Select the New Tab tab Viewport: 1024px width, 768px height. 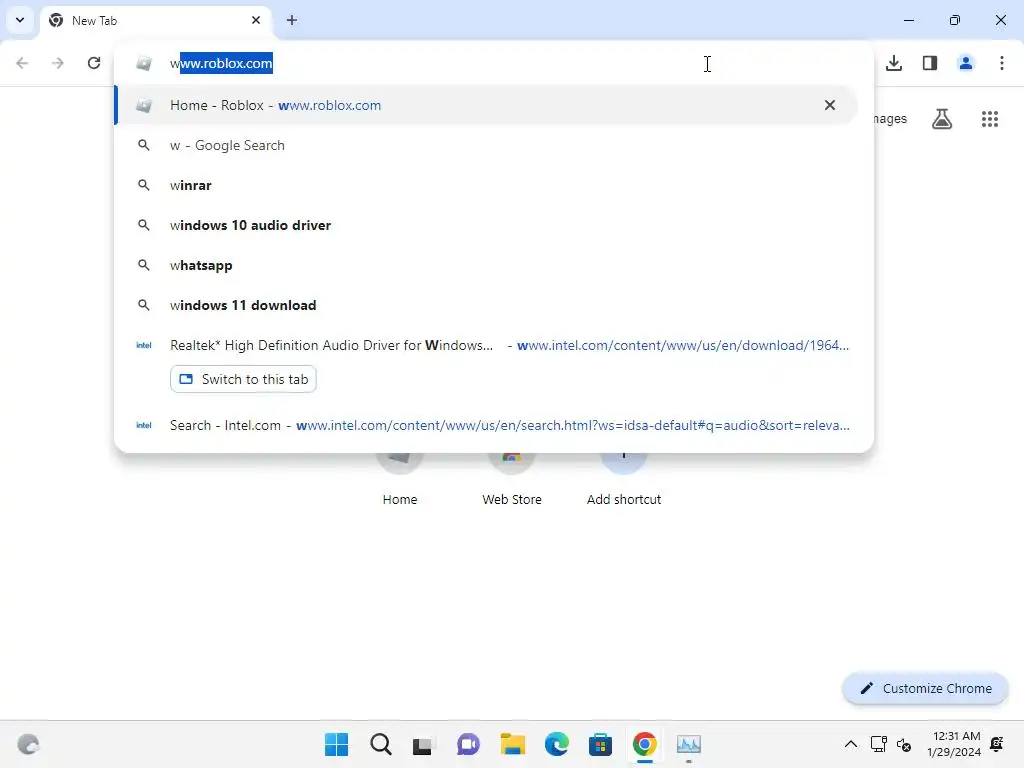155,20
